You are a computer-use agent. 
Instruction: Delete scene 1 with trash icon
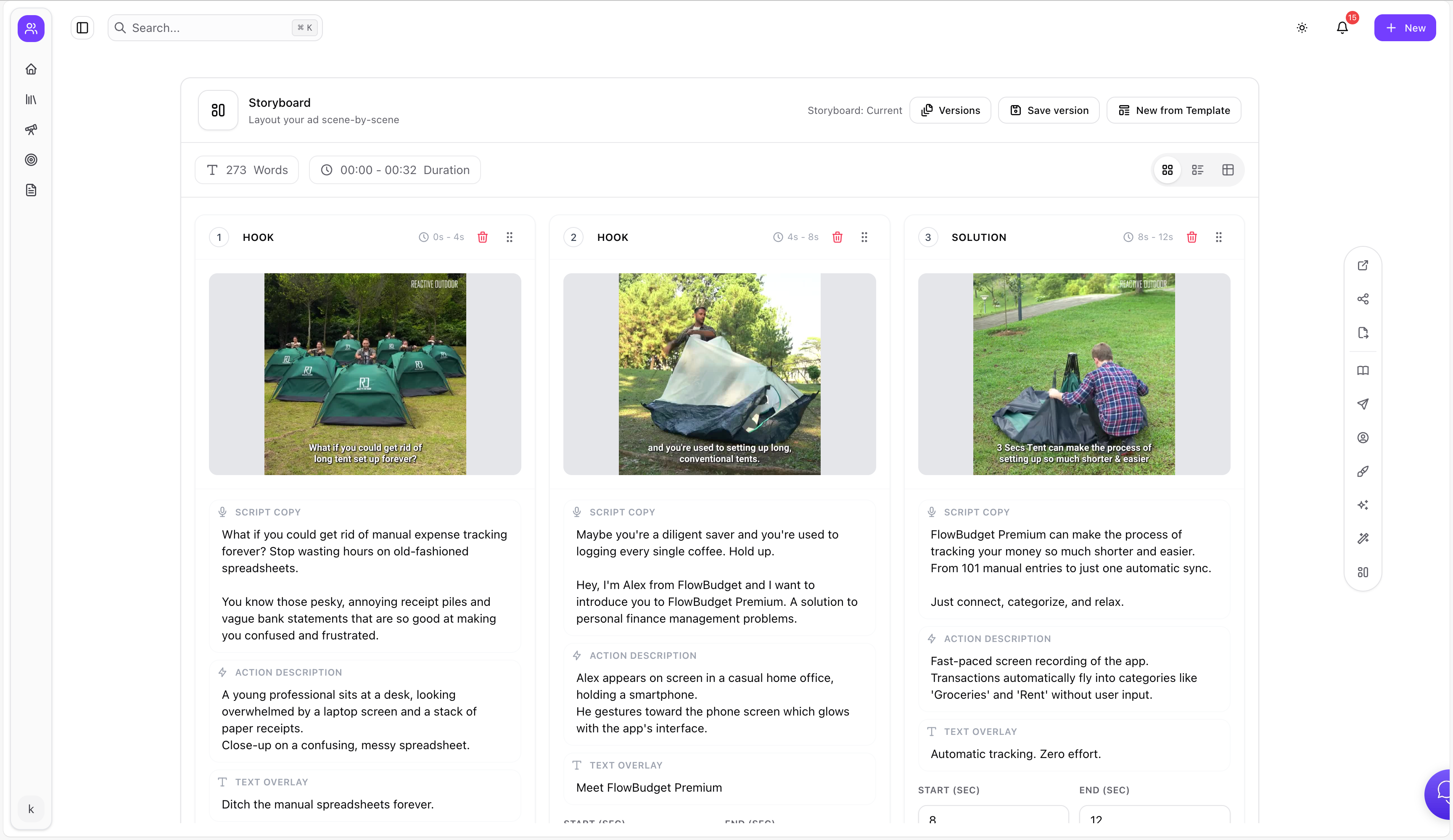click(483, 237)
